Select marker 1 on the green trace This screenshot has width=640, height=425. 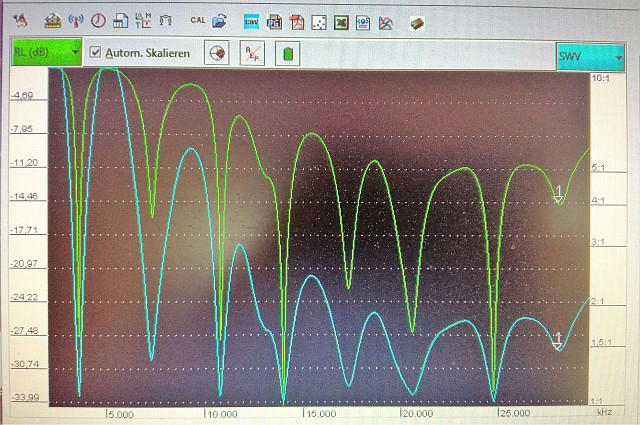(558, 195)
